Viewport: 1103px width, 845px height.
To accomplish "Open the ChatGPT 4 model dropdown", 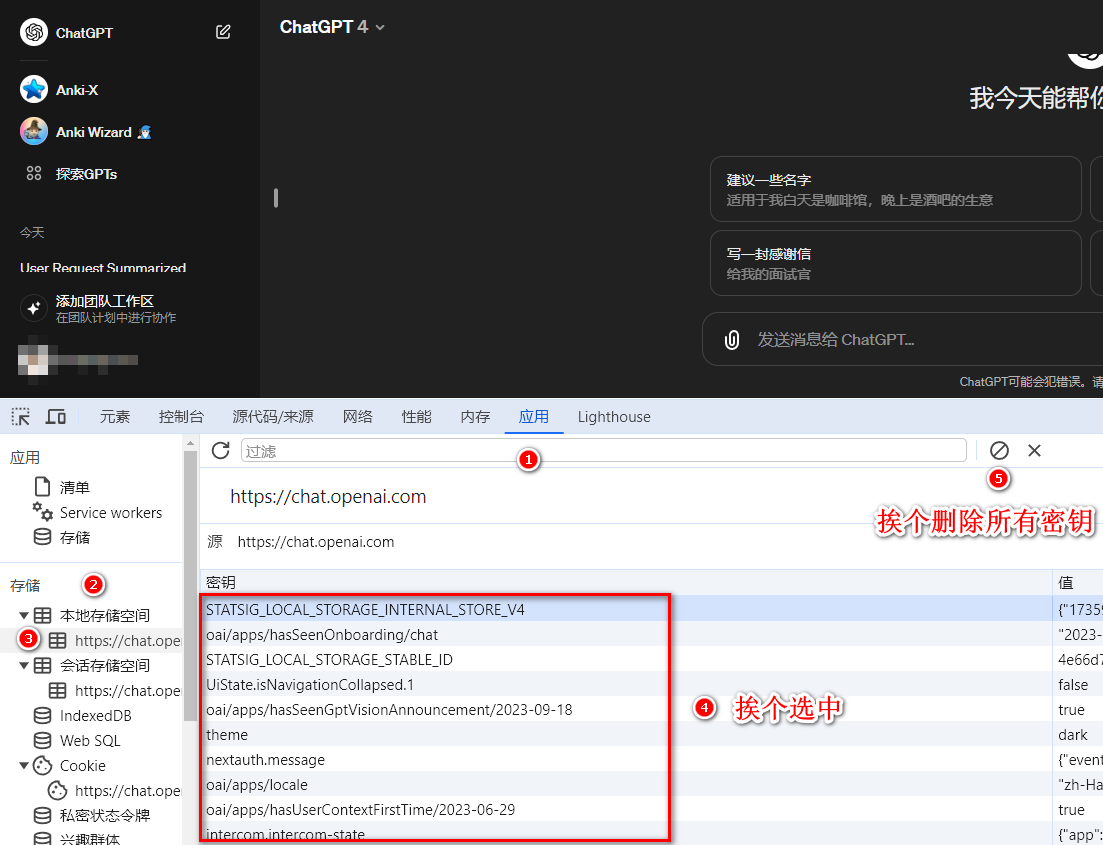I will tap(332, 27).
